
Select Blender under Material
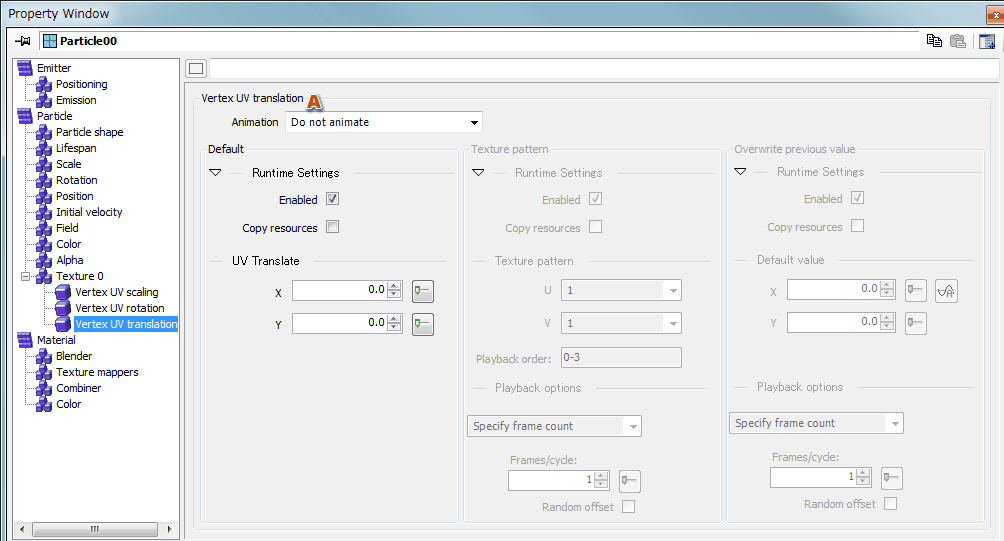[x=74, y=356]
